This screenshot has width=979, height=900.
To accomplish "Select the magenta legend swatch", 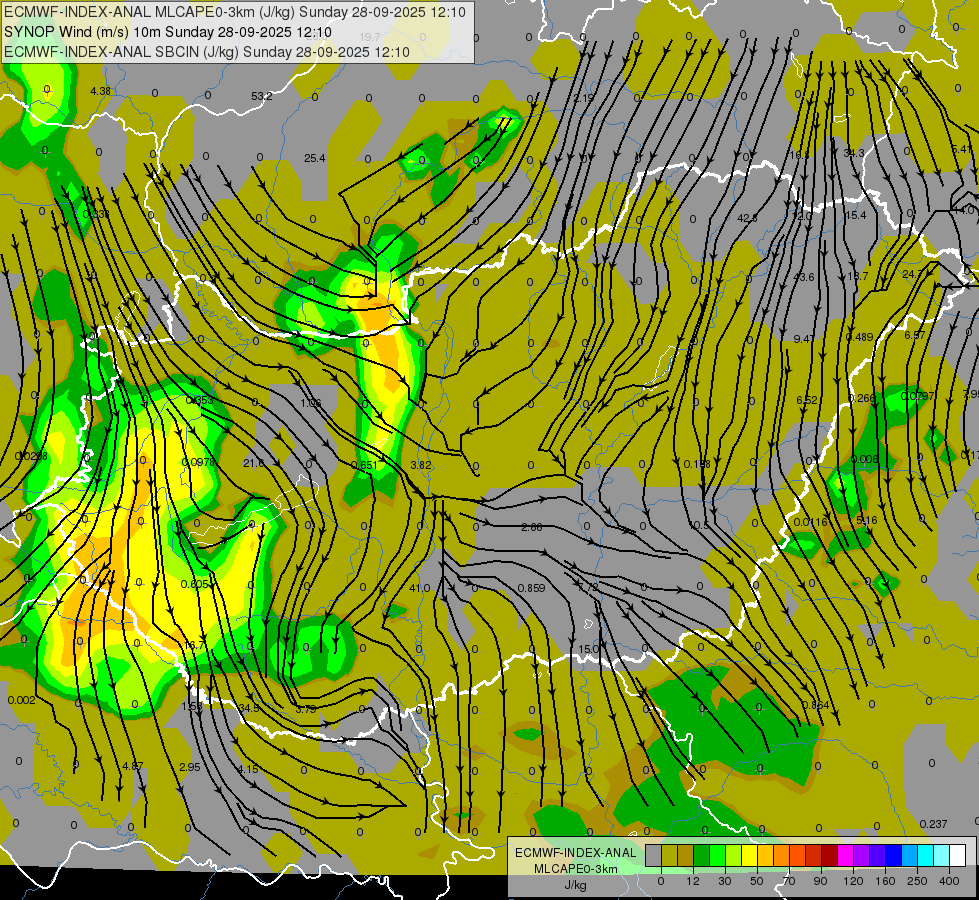I will [845, 854].
